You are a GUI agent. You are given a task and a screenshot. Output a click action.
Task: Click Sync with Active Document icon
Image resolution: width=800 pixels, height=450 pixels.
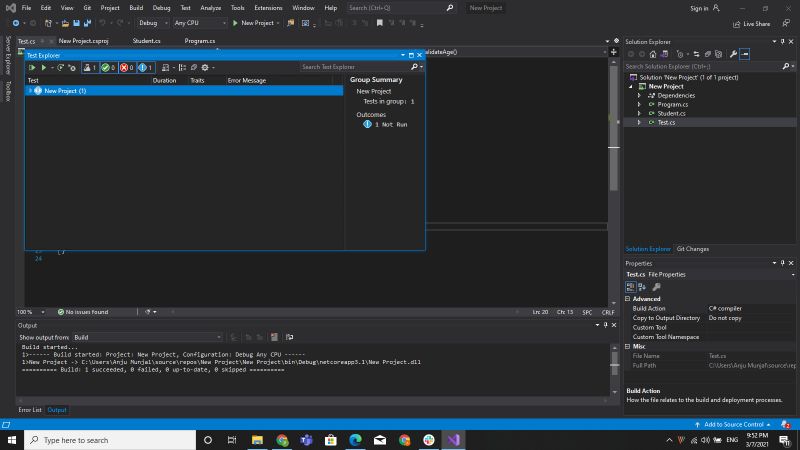tap(696, 54)
